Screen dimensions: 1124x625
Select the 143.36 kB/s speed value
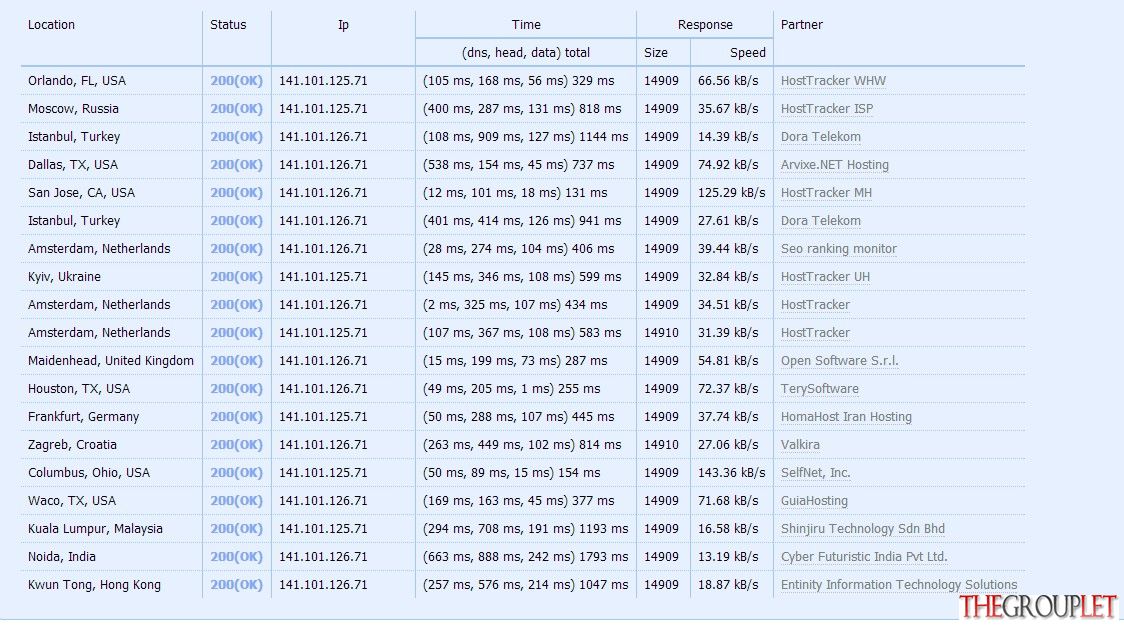pyautogui.click(x=731, y=472)
